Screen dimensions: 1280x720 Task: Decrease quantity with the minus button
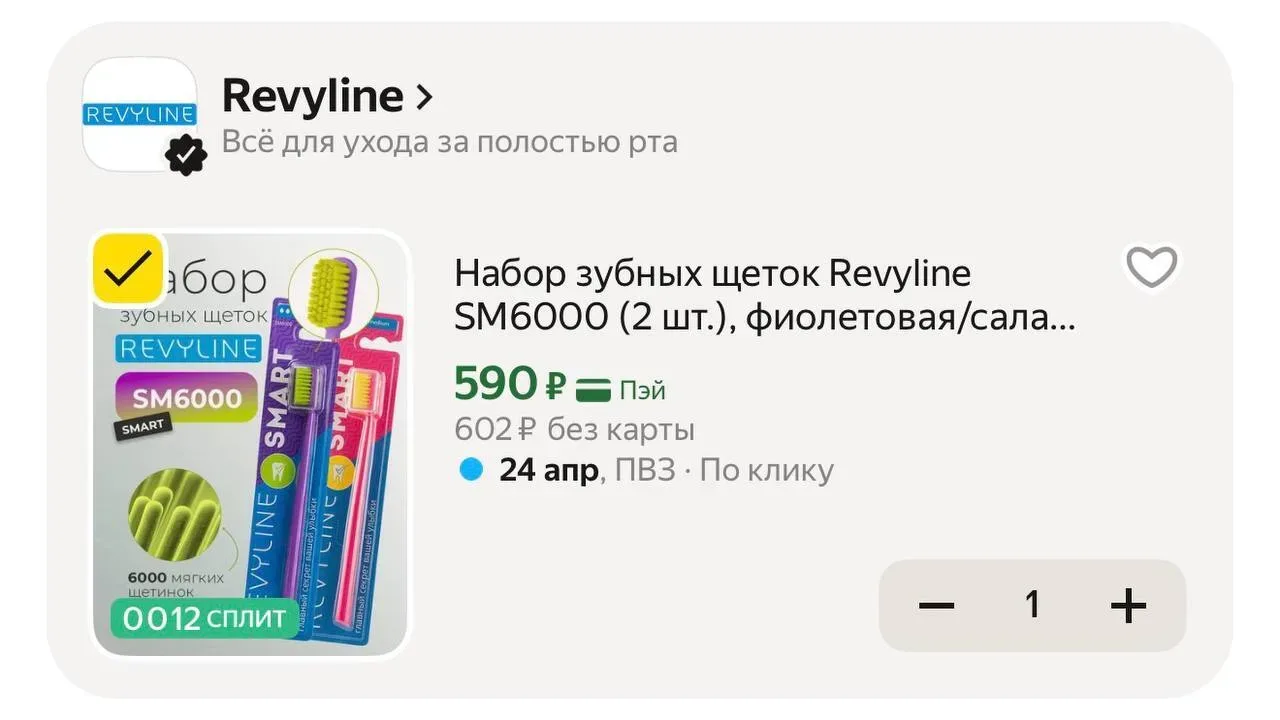pos(936,605)
